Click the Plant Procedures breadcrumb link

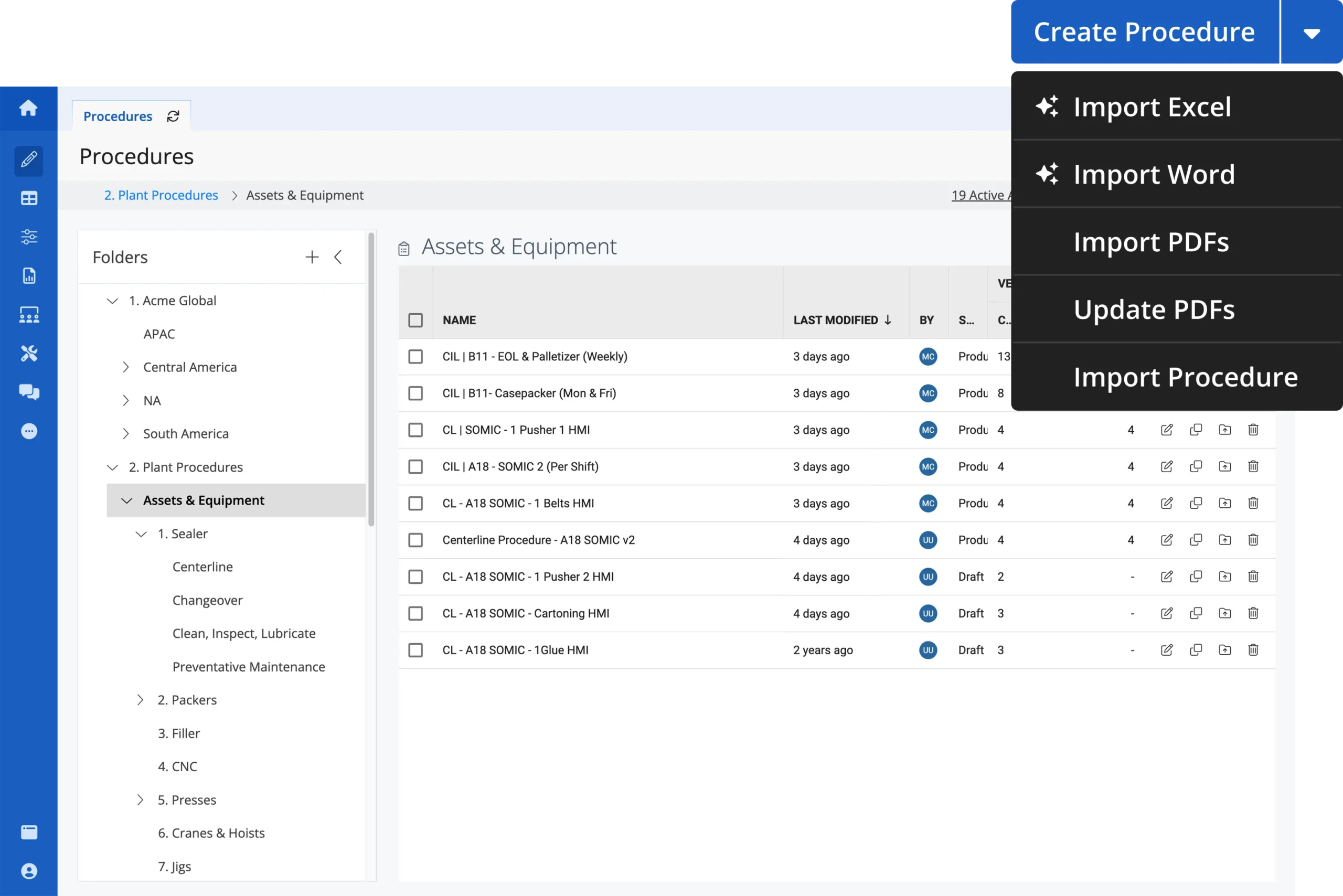click(161, 195)
